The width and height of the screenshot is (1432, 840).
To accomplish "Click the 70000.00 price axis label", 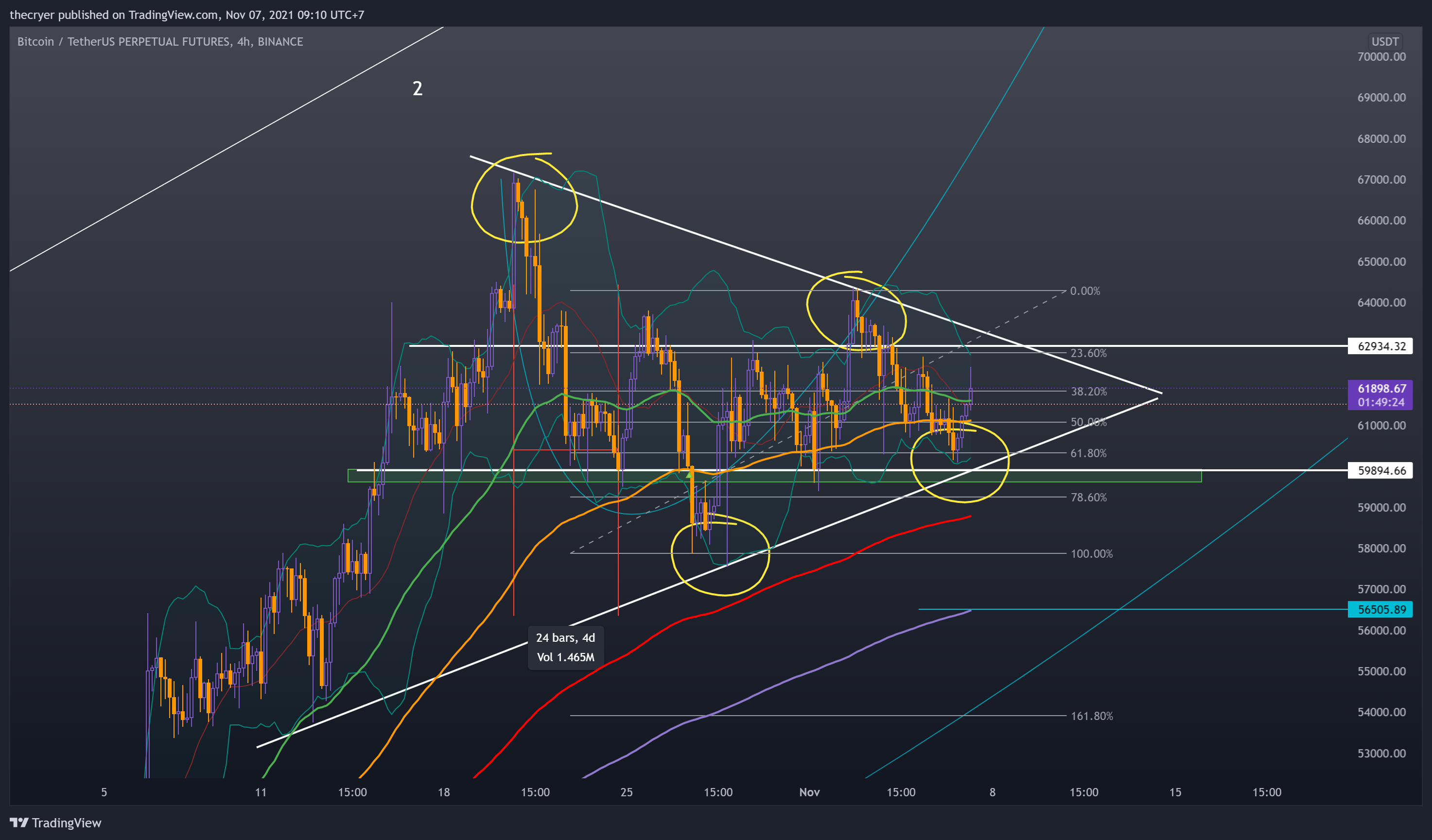I will coord(1381,57).
